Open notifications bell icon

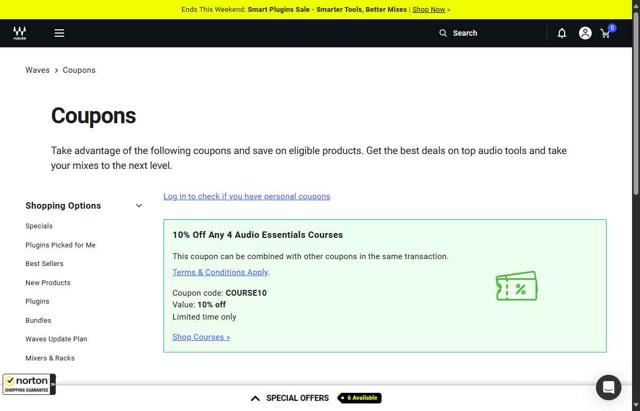pyautogui.click(x=562, y=33)
